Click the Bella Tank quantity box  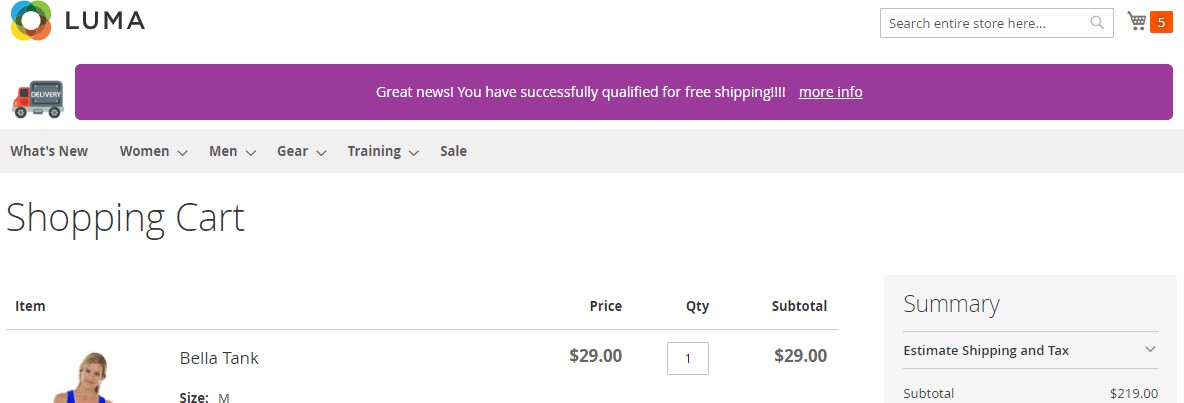(687, 358)
